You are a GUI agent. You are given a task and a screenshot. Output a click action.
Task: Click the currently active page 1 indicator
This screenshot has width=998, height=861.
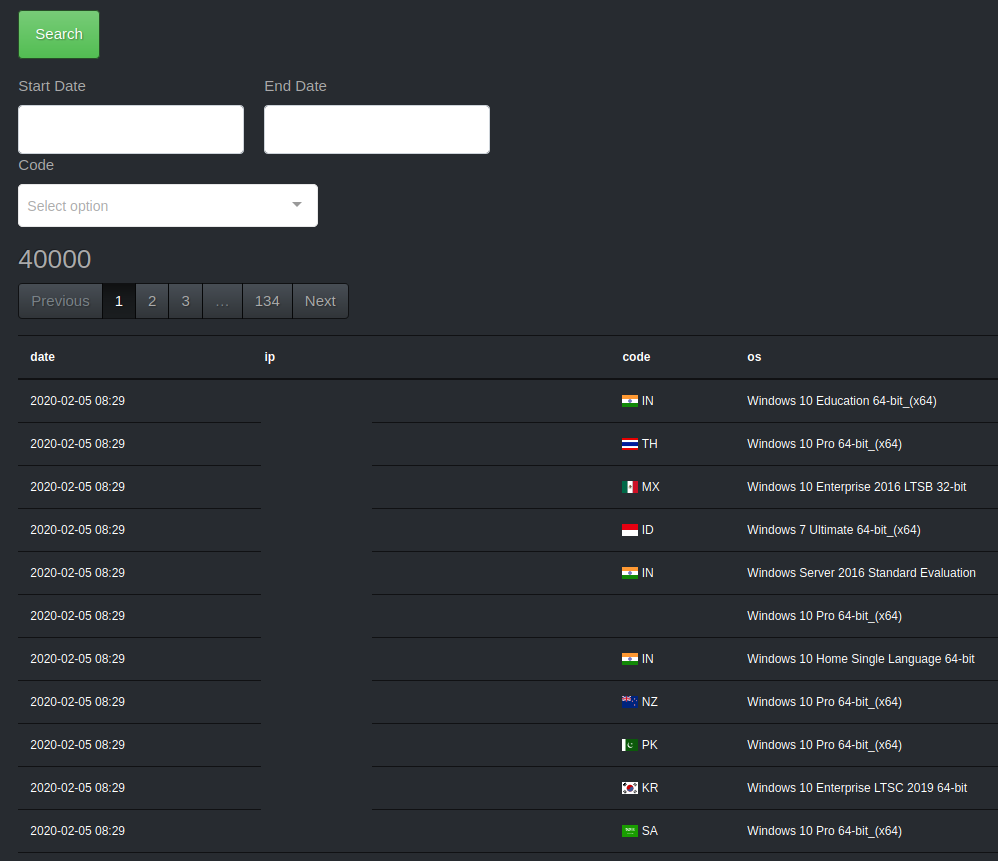pos(118,300)
